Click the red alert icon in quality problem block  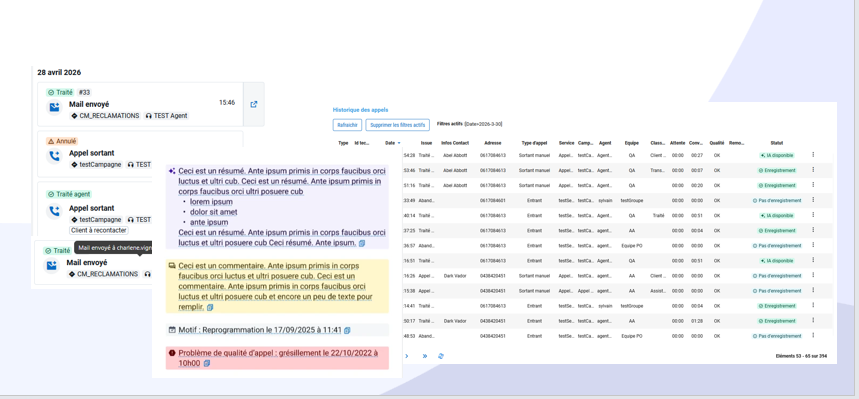click(172, 353)
